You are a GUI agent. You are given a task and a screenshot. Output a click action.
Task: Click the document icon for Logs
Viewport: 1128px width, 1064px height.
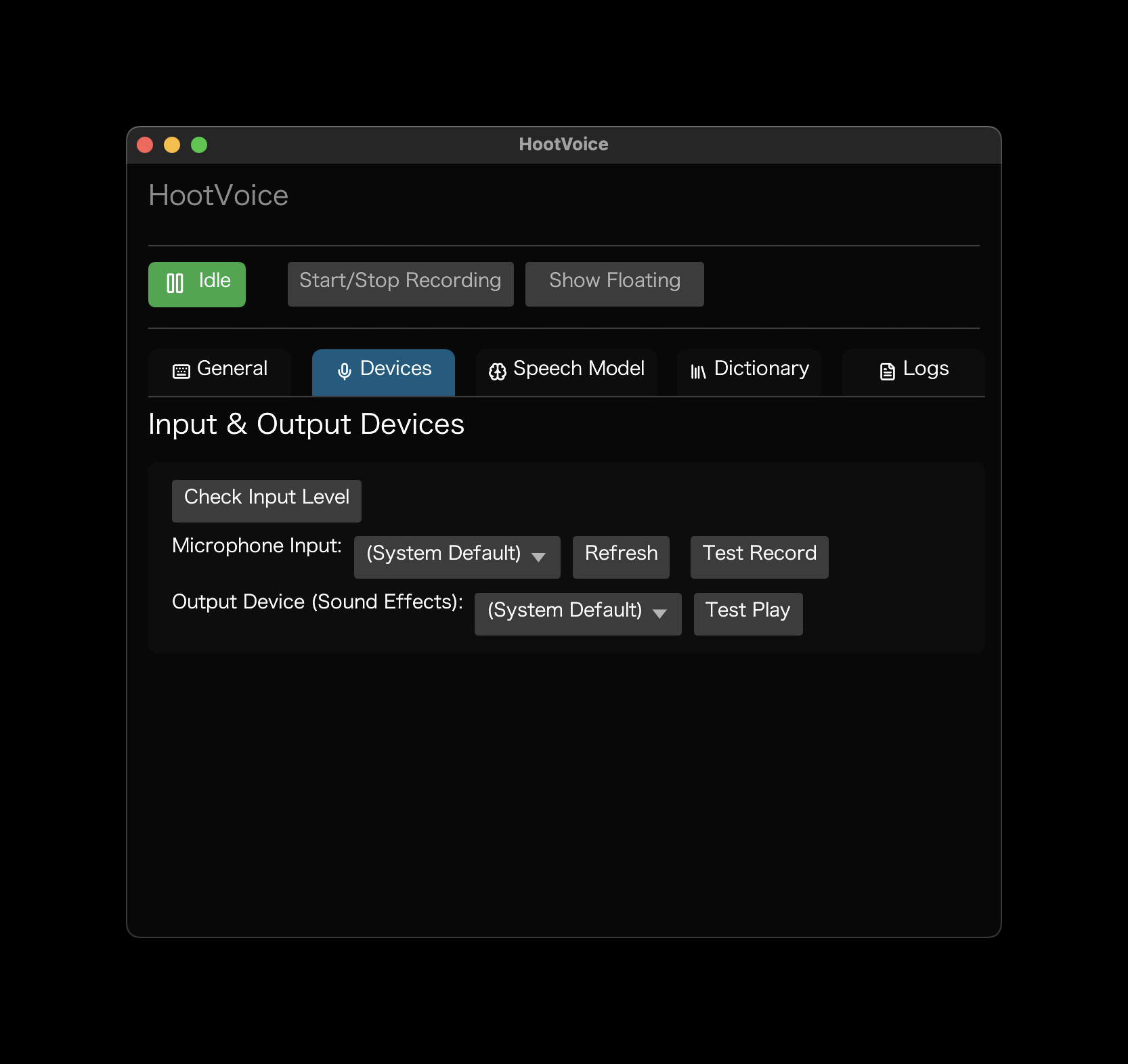[887, 371]
